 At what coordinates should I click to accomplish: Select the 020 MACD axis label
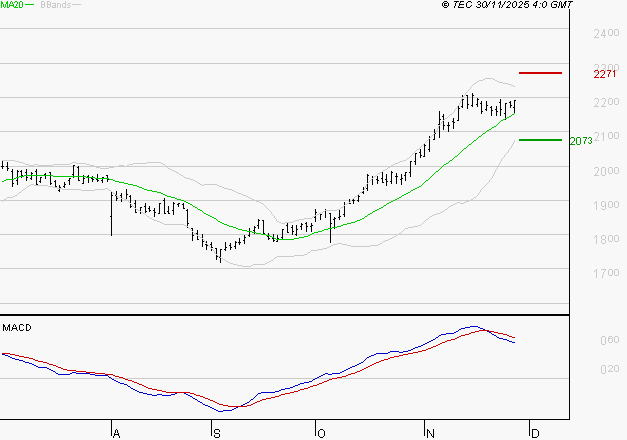coord(609,369)
